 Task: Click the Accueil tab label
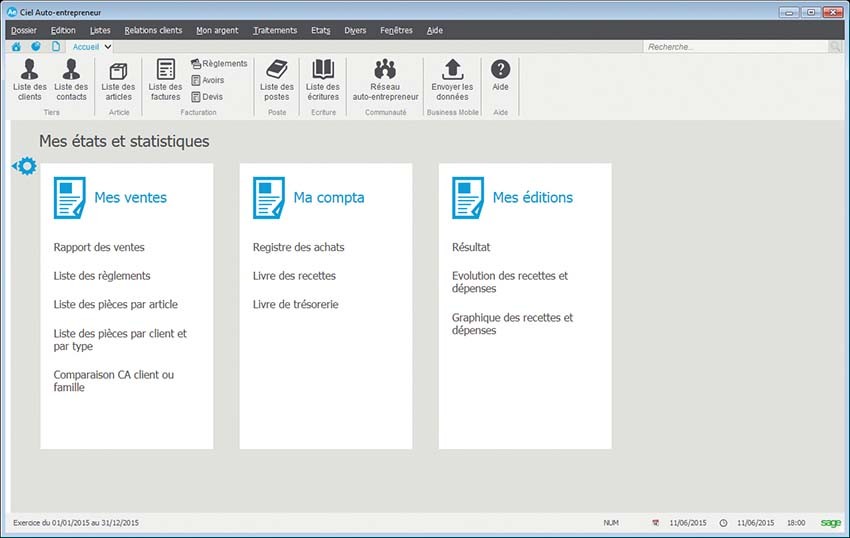point(86,47)
